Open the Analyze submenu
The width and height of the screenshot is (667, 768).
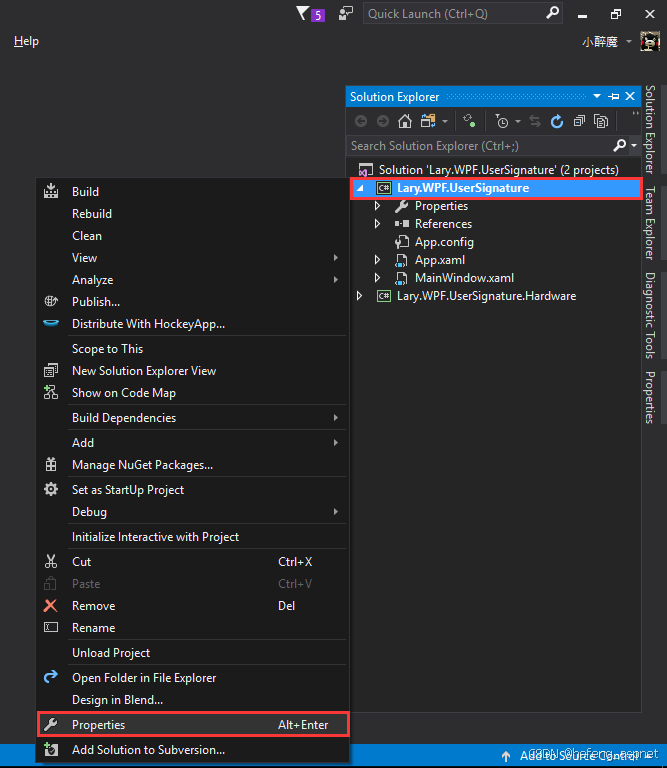[192, 280]
